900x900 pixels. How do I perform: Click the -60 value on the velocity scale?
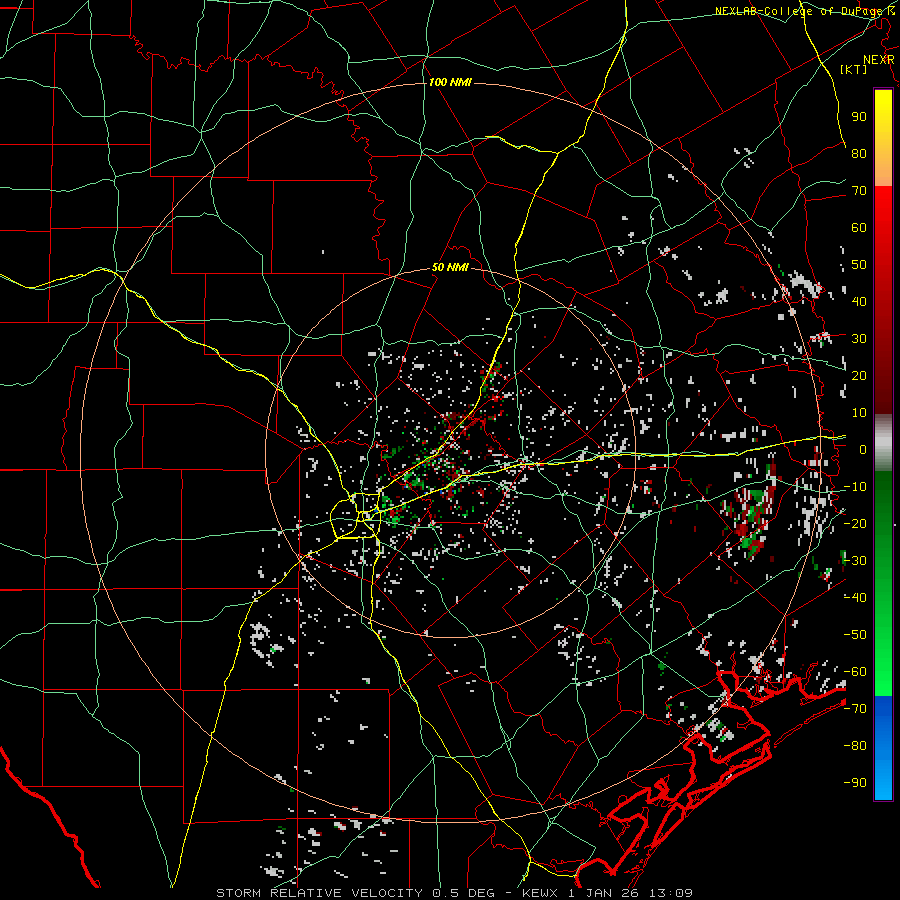855,672
